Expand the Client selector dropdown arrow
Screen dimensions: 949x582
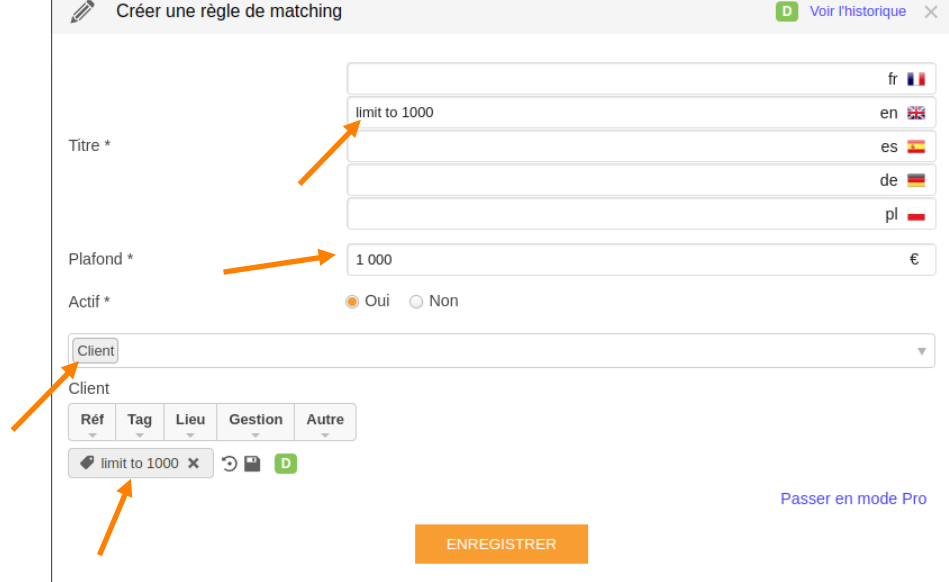pos(922,351)
